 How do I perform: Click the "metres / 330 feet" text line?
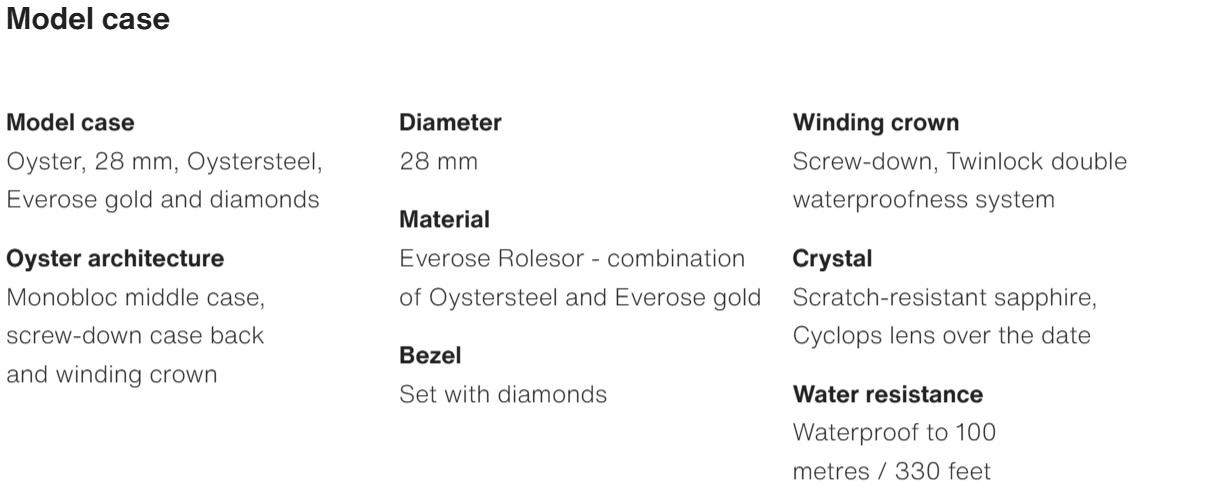point(892,470)
